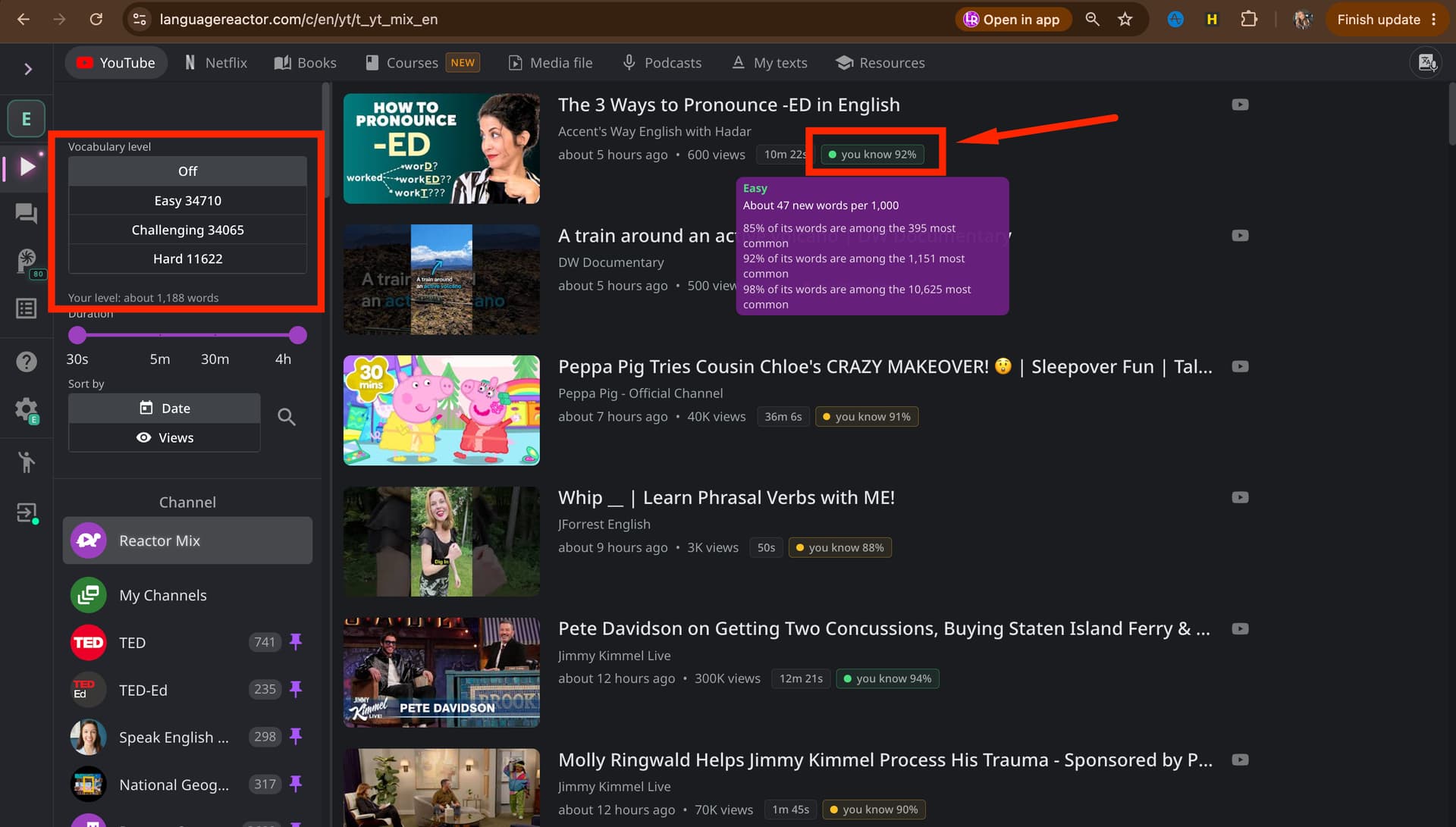Open YouTube icon beside Whip video

pyautogui.click(x=1240, y=497)
